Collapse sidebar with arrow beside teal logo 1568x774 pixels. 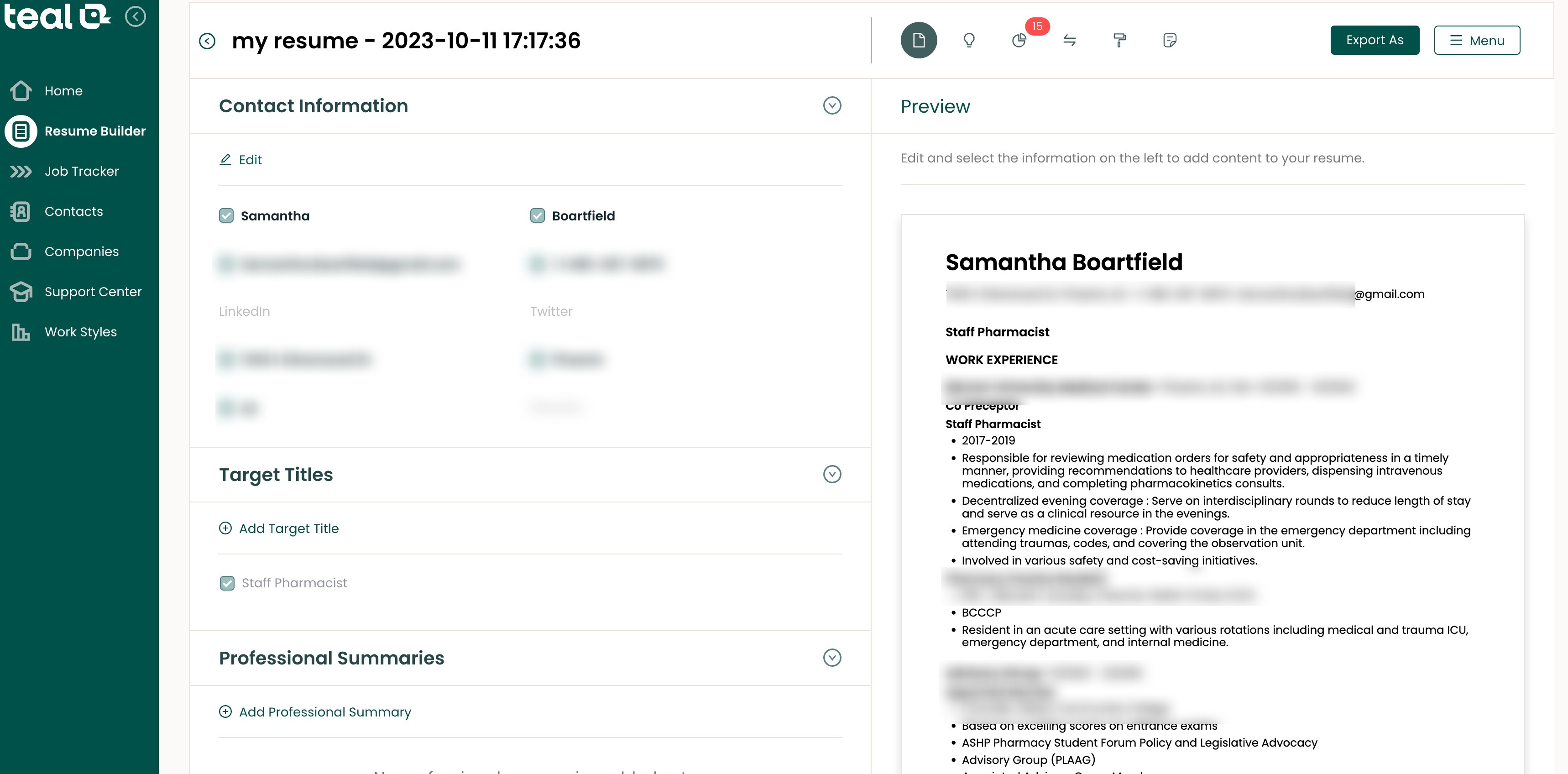click(135, 16)
